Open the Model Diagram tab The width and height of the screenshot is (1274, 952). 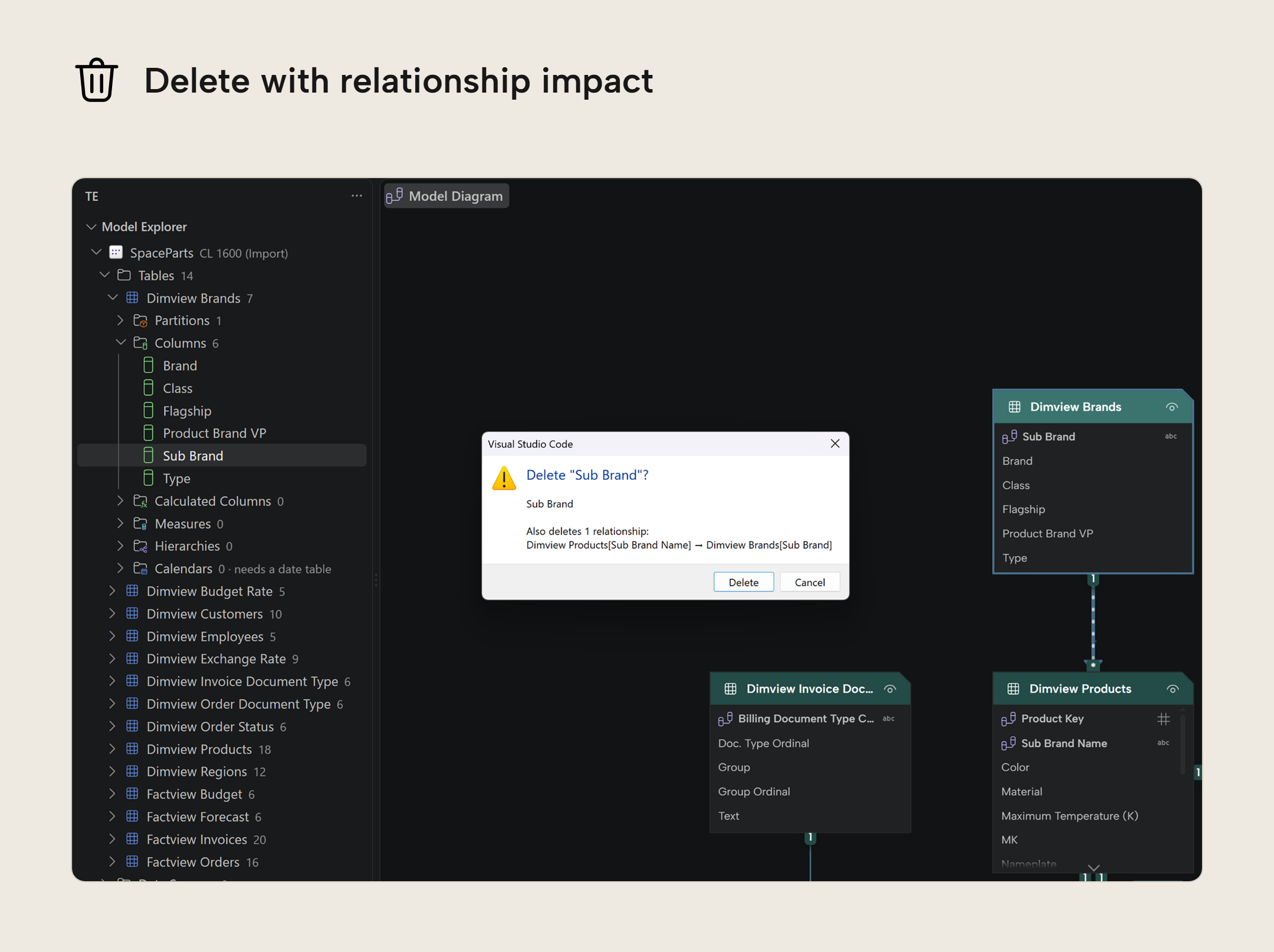(x=446, y=196)
